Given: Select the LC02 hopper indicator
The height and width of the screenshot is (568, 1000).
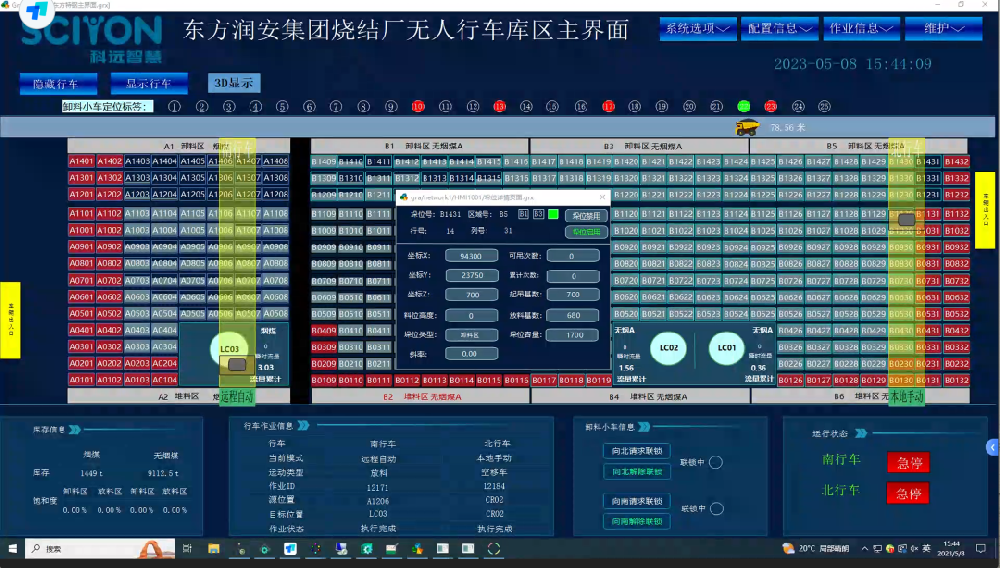Looking at the screenshot, I should point(669,349).
